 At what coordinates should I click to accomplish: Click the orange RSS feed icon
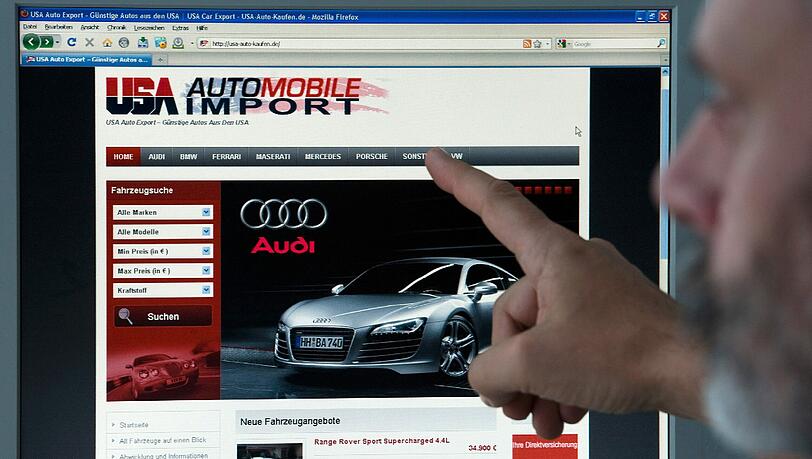527,44
